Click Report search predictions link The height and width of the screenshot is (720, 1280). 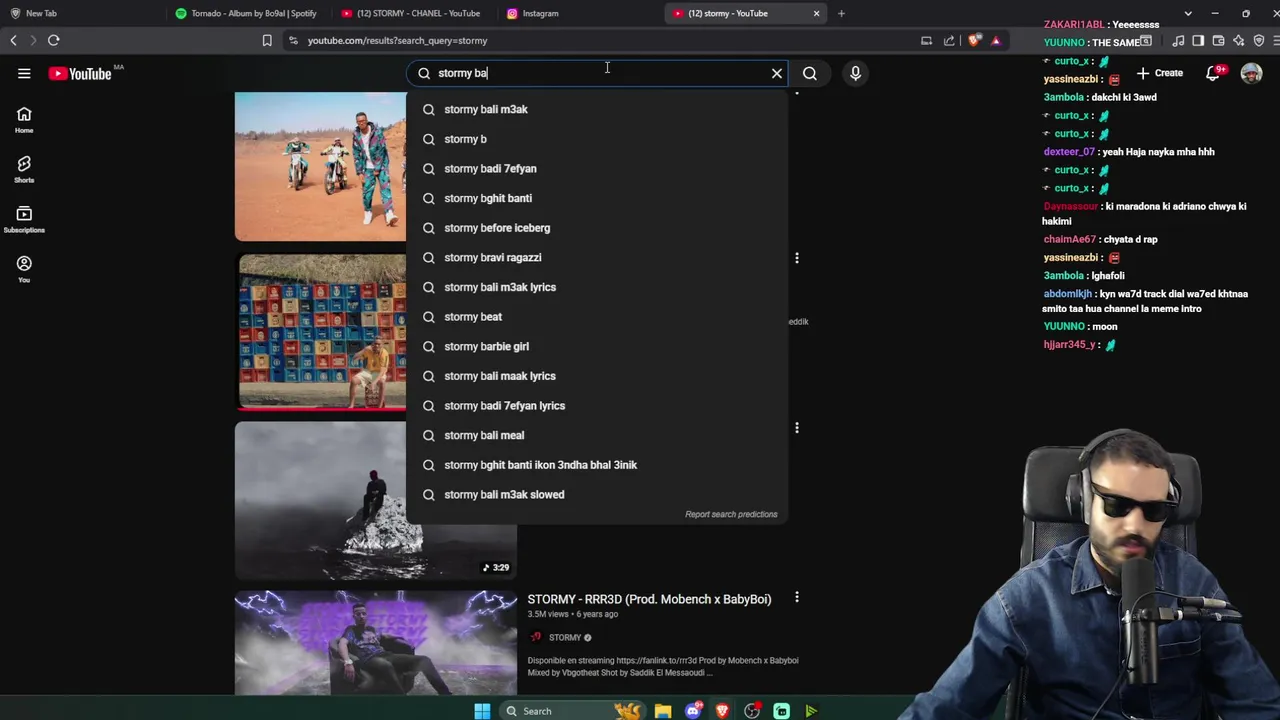731,514
